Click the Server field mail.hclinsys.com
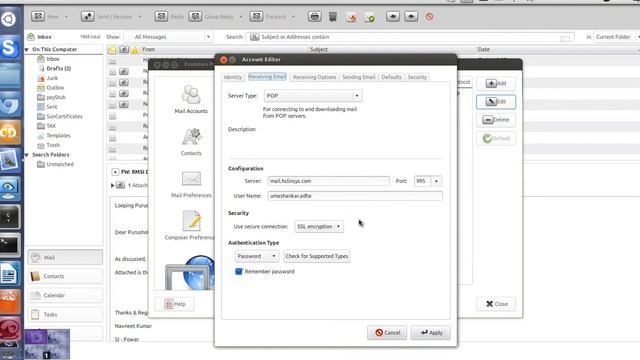 [329, 181]
